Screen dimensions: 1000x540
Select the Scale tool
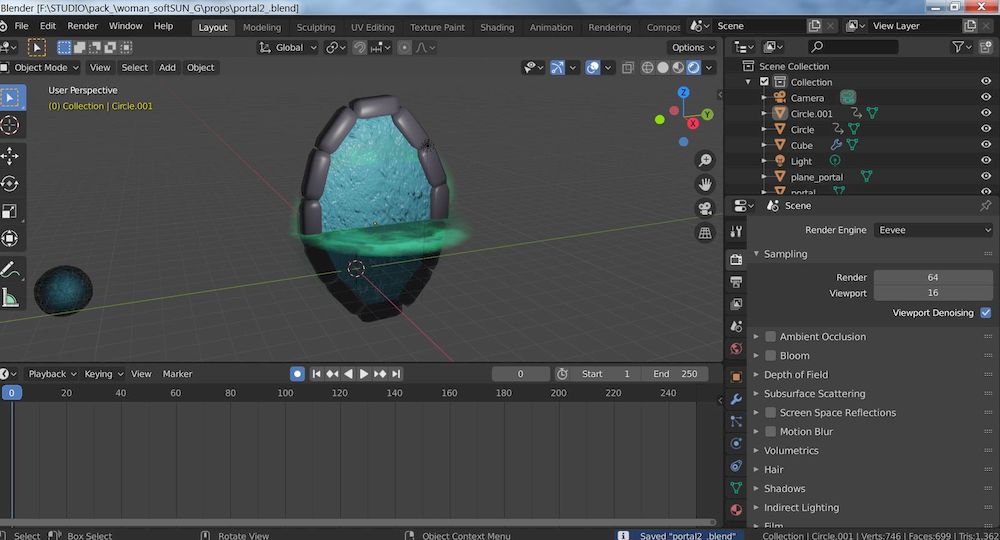tap(10, 211)
